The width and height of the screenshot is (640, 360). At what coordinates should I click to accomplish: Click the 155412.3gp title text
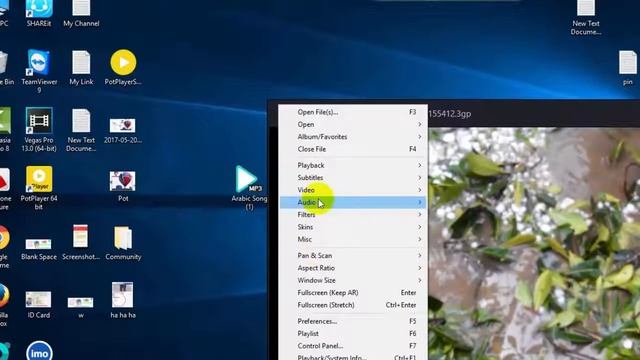(449, 114)
